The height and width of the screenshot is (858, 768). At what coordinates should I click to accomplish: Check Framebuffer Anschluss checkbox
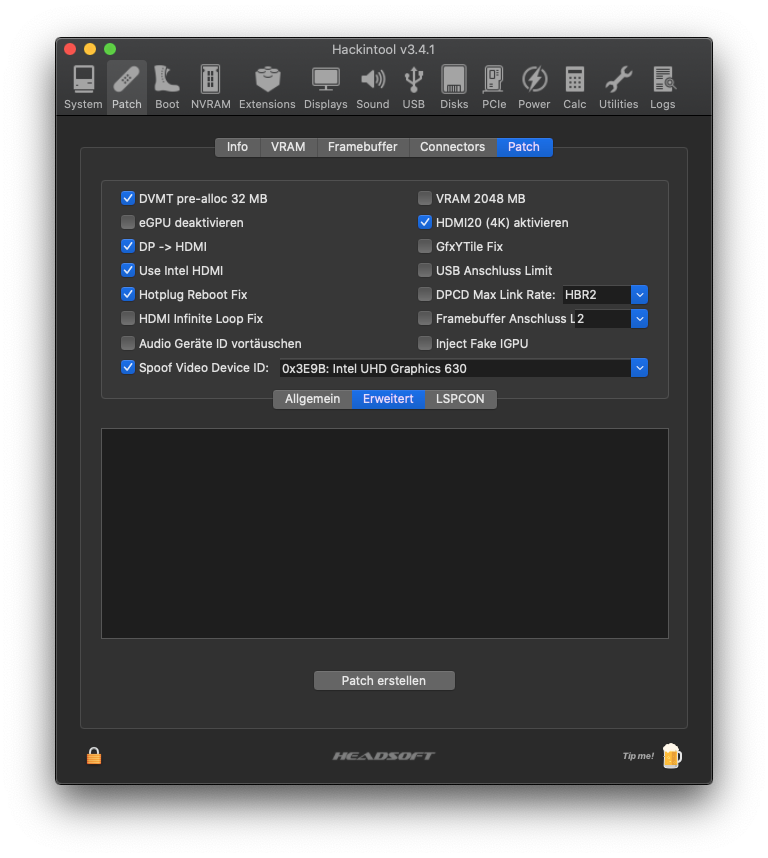[424, 318]
